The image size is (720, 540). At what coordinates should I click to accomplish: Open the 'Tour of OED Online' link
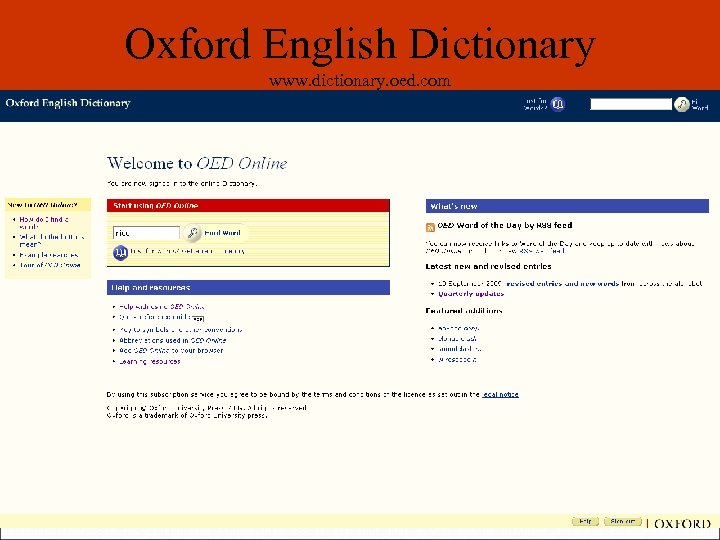tap(50, 265)
